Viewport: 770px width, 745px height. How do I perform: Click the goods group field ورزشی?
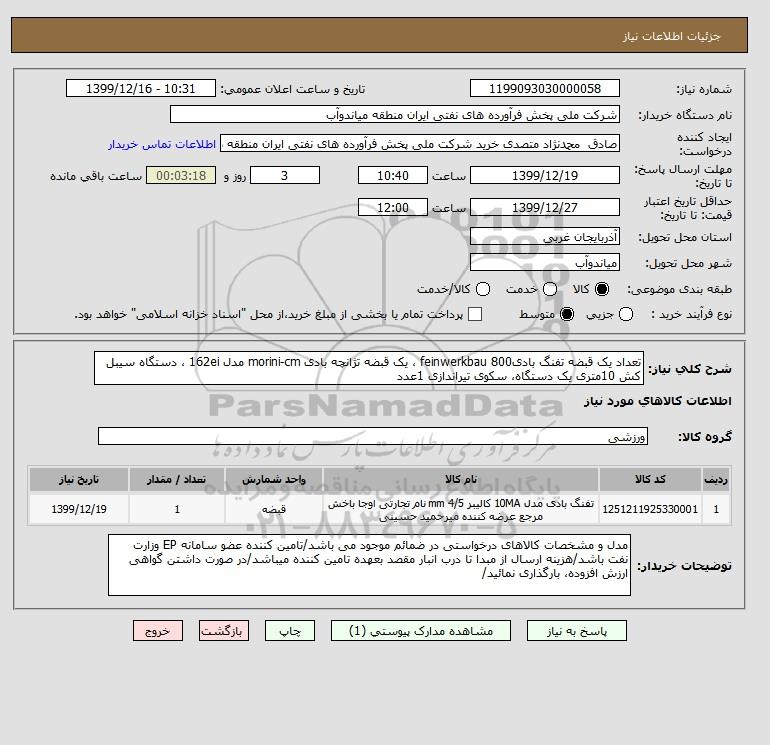373,436
